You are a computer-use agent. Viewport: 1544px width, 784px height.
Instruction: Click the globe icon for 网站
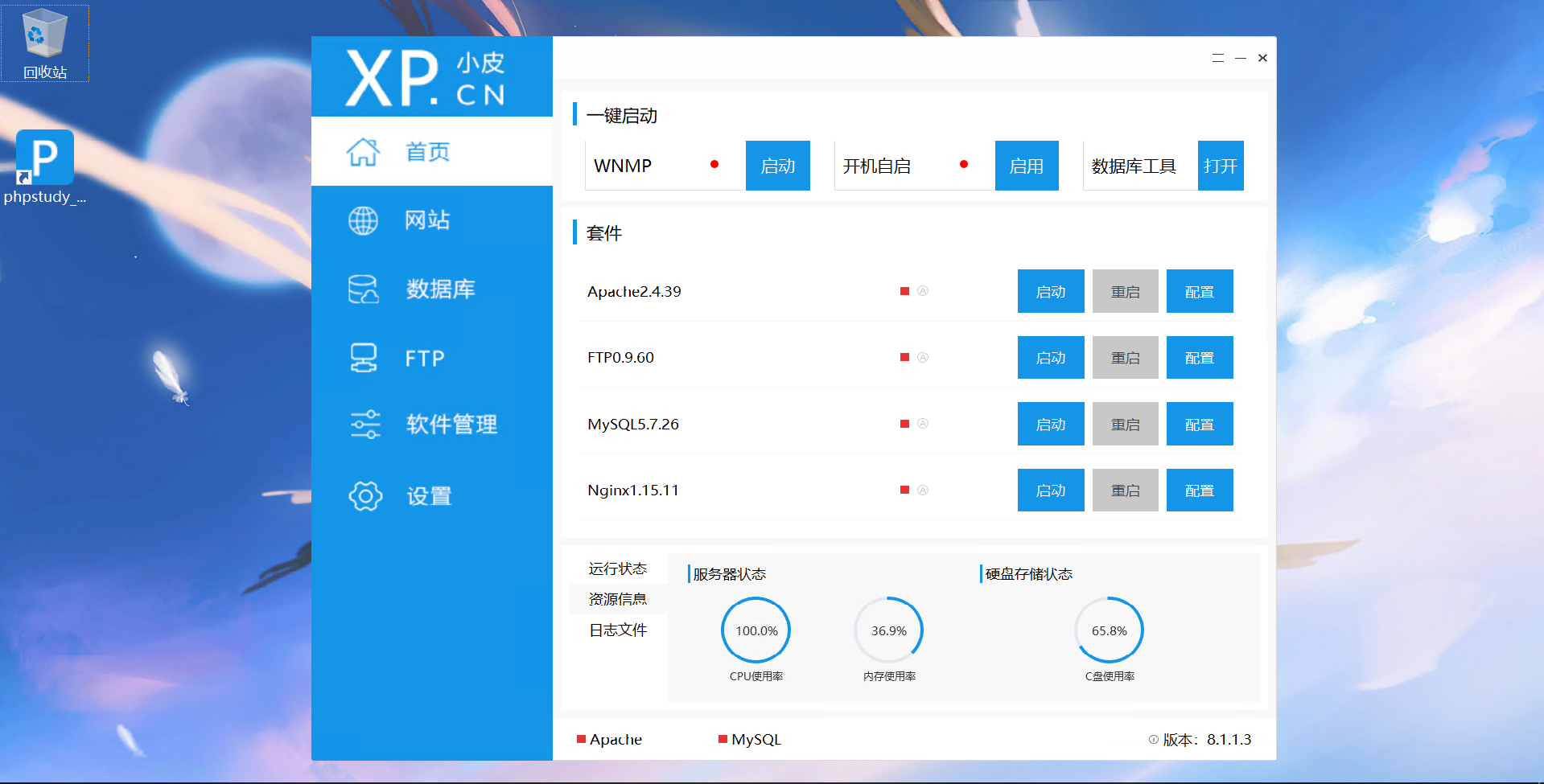point(363,220)
